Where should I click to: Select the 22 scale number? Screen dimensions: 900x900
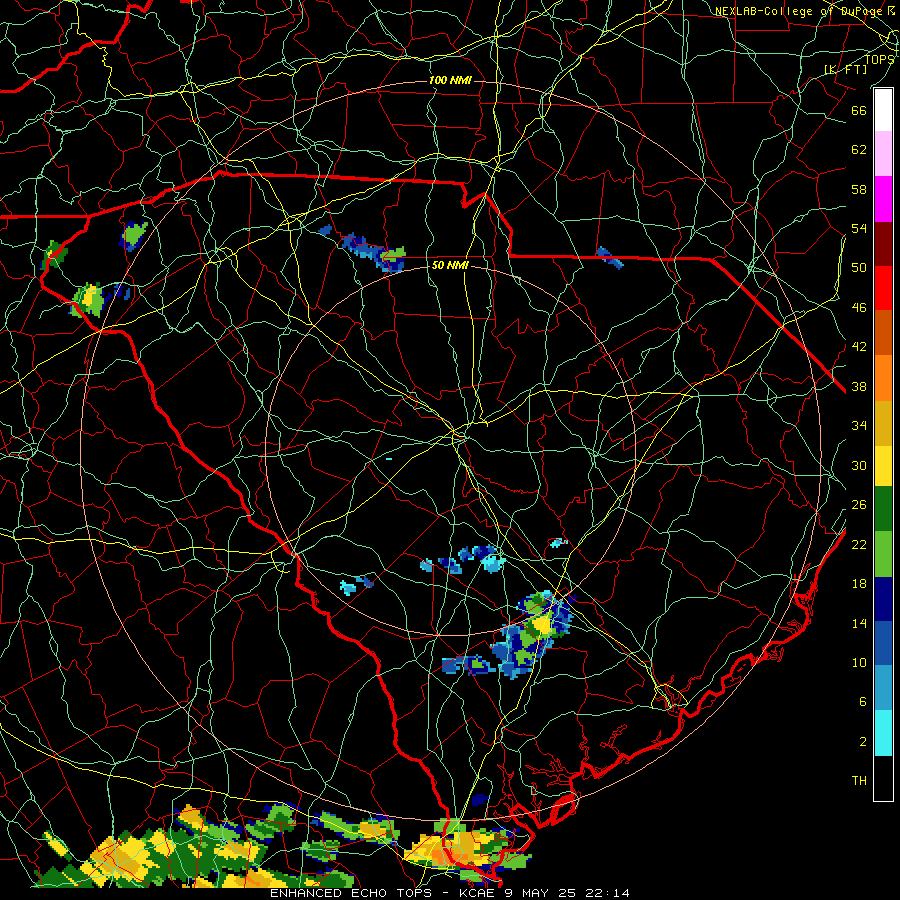(859, 544)
